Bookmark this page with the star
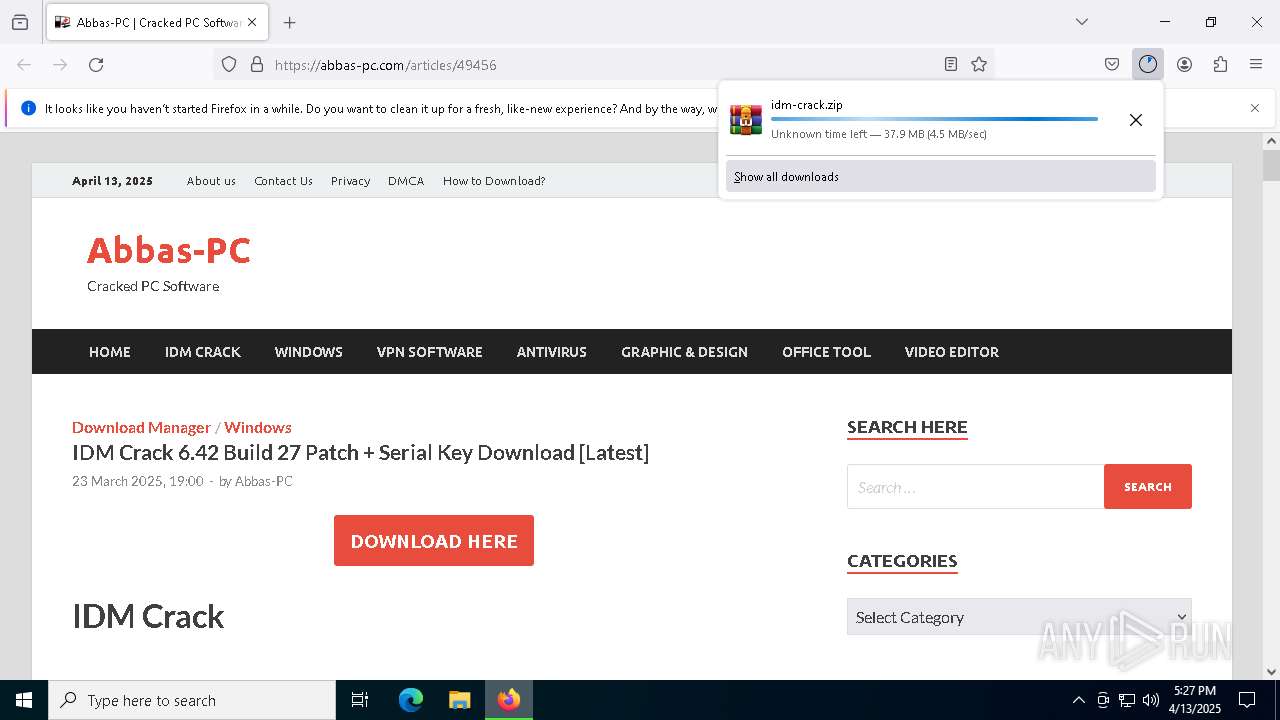The height and width of the screenshot is (720, 1280). [x=979, y=64]
